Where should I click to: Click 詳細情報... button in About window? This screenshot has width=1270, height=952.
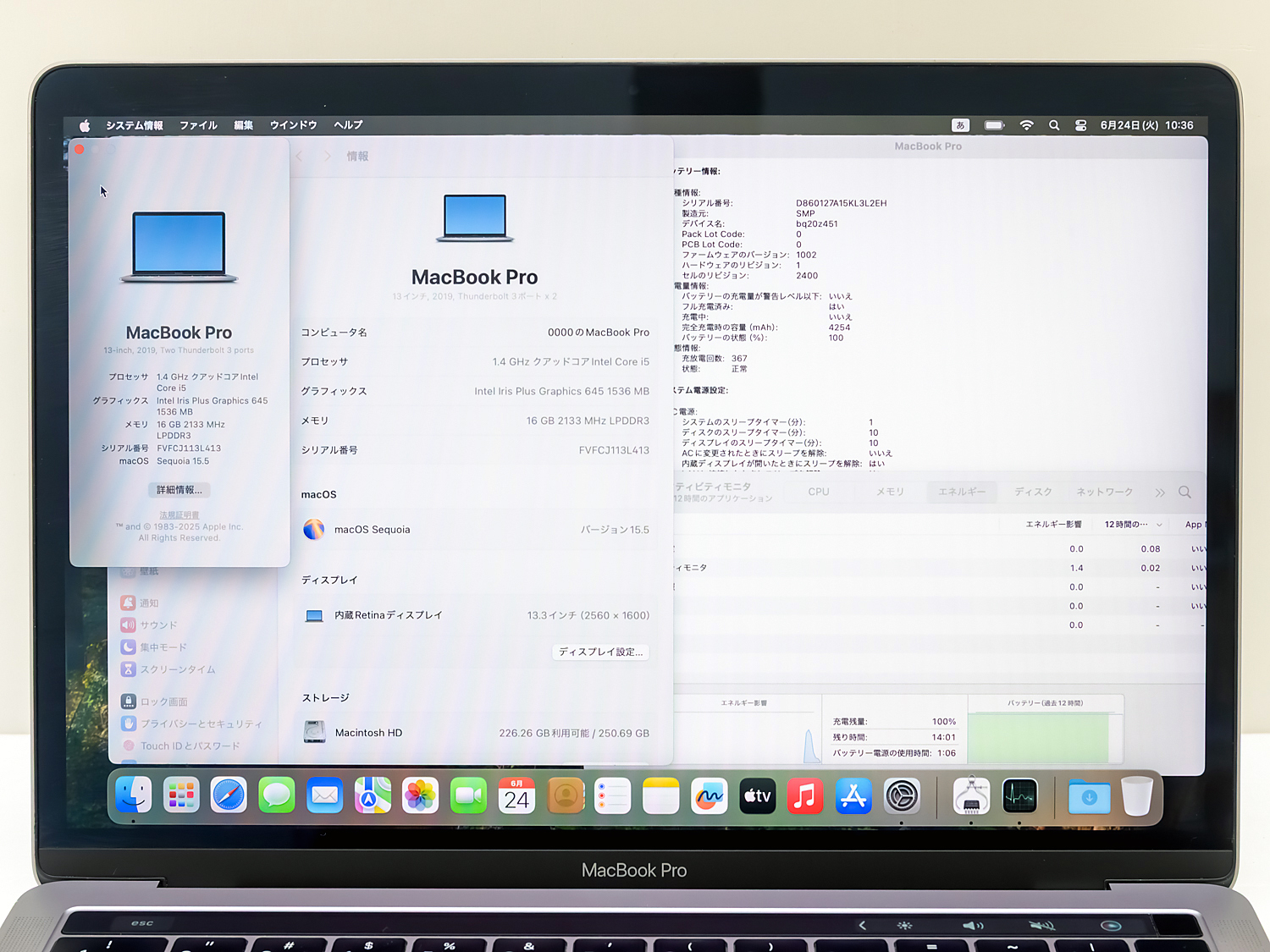[179, 490]
